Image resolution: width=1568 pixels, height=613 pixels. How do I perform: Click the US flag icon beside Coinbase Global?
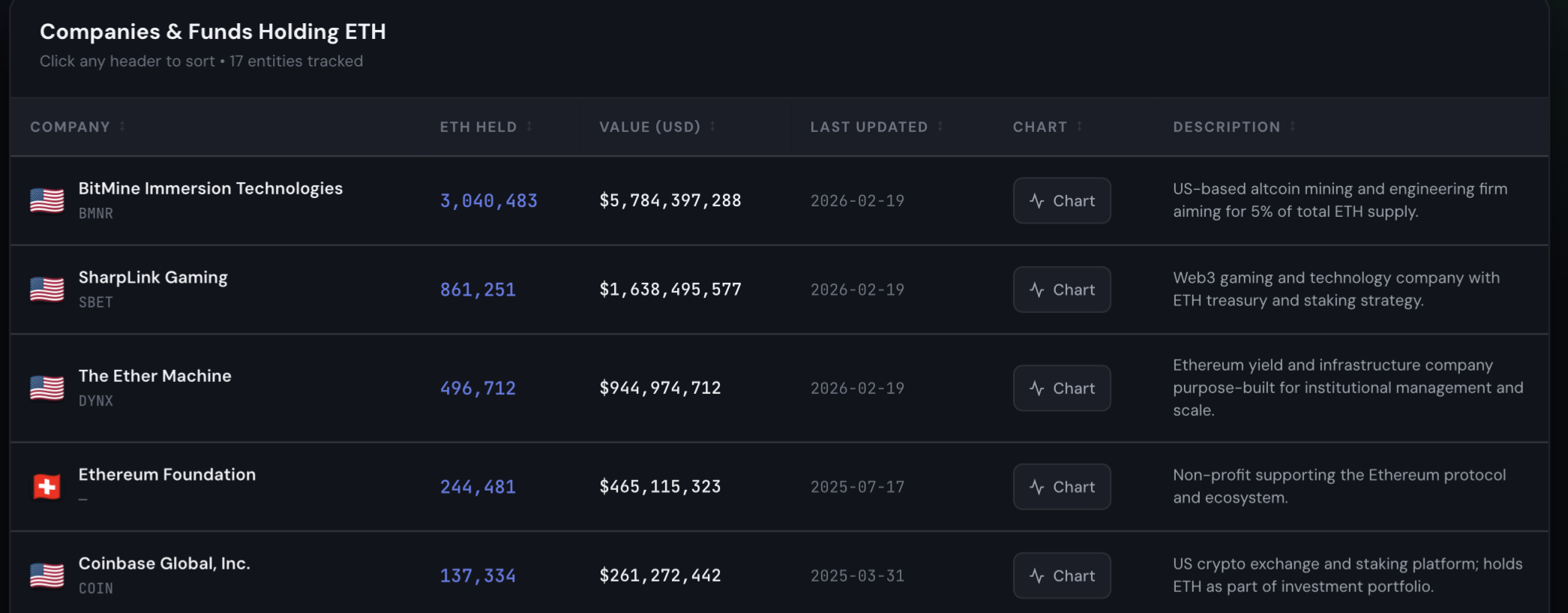pos(46,575)
